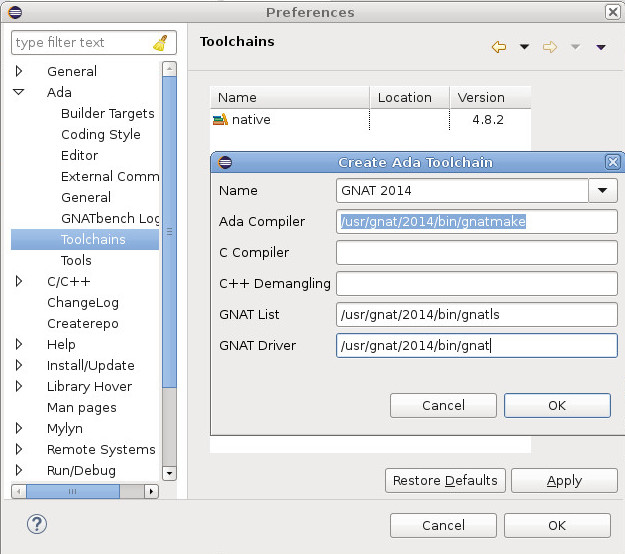Expand the C/C++ tree node
Screen dimensions: 625x554
point(18,281)
